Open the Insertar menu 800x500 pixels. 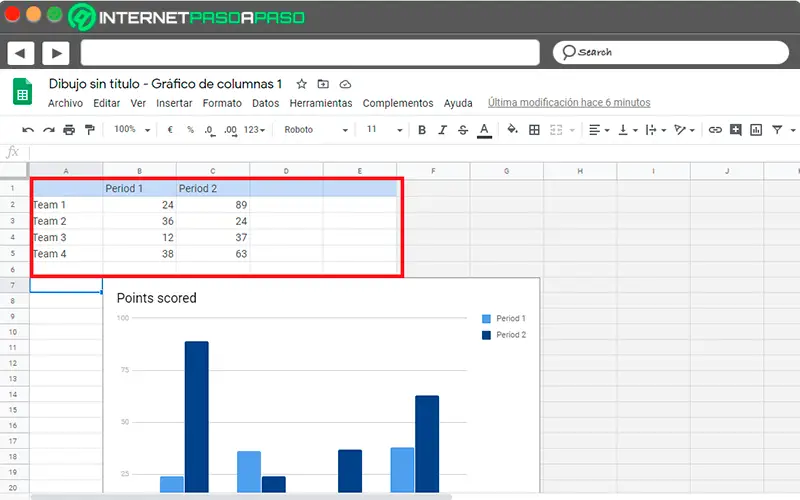tap(174, 103)
